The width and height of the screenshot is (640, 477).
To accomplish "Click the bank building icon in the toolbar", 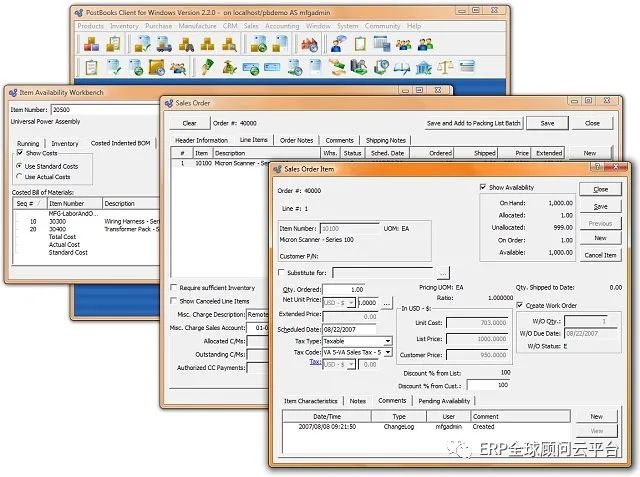I will coord(423,68).
